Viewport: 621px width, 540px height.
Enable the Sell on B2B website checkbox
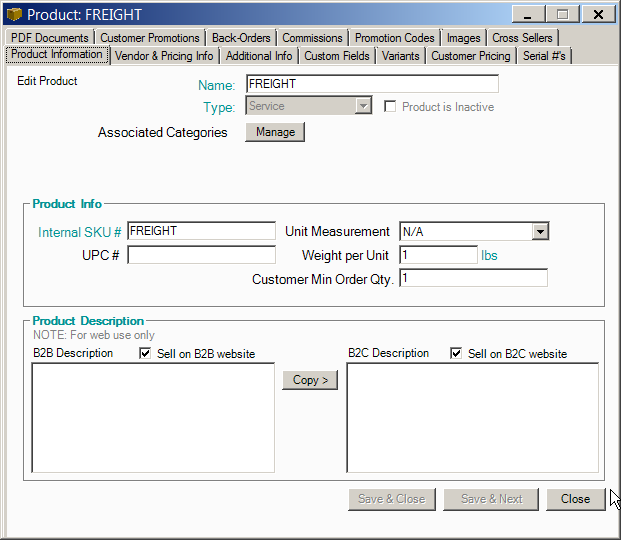(x=146, y=354)
